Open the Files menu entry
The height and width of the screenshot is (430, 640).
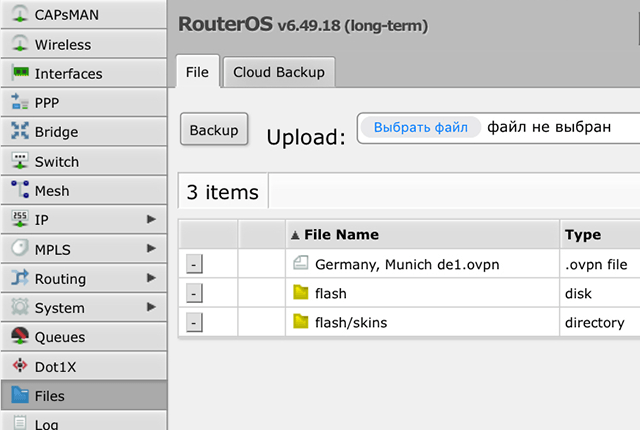(84, 395)
